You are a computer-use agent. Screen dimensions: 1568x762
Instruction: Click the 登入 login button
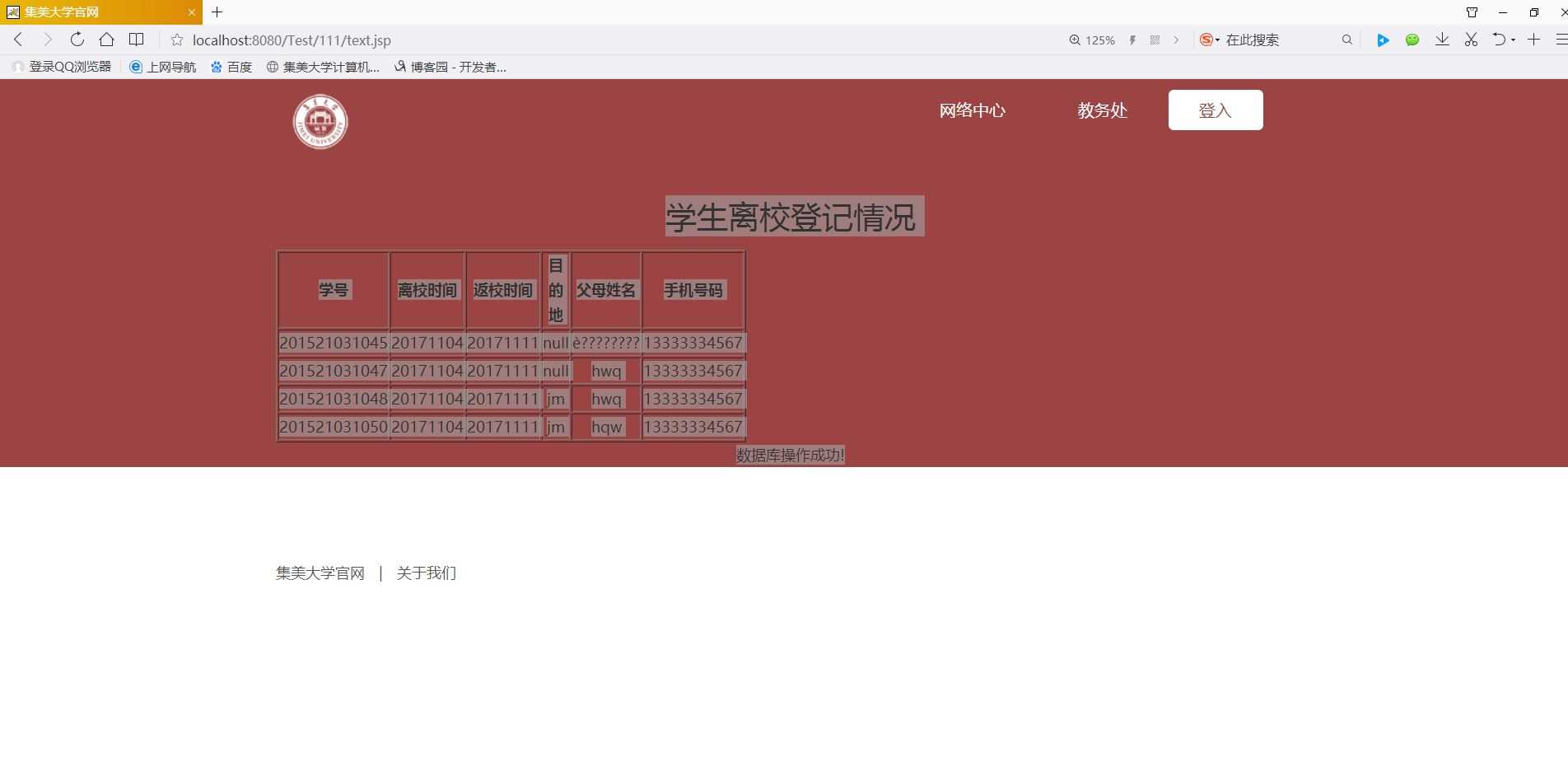pyautogui.click(x=1216, y=110)
